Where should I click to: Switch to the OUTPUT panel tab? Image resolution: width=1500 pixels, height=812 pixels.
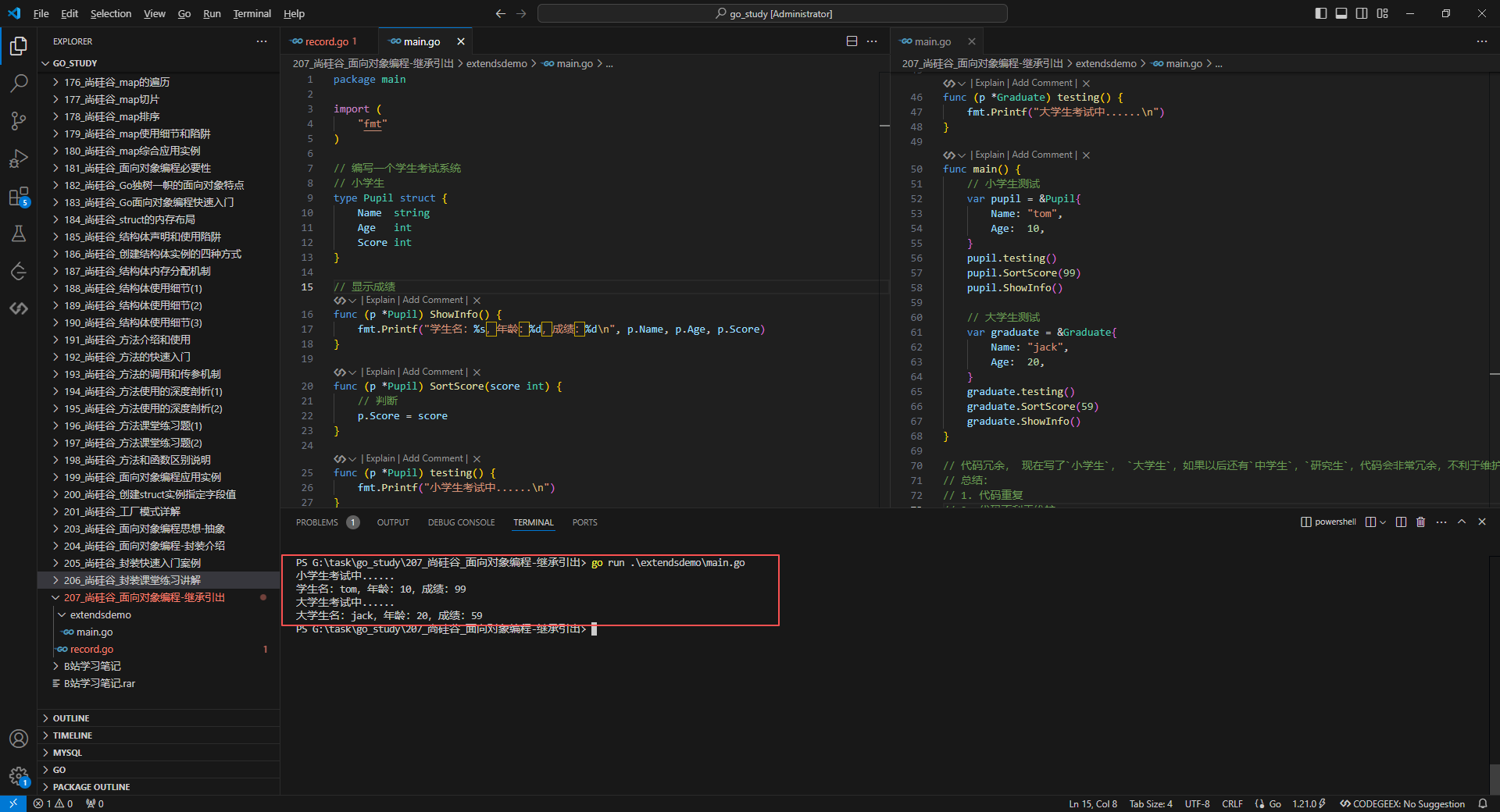tap(393, 522)
